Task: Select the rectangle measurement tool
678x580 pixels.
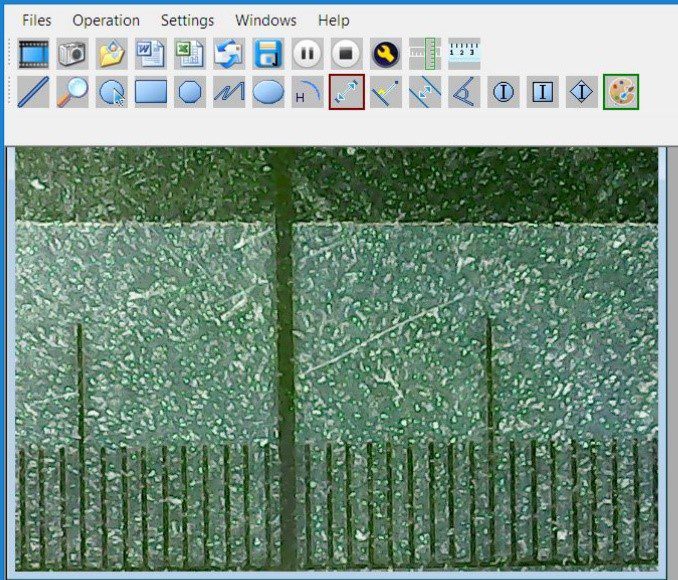Action: tap(150, 93)
